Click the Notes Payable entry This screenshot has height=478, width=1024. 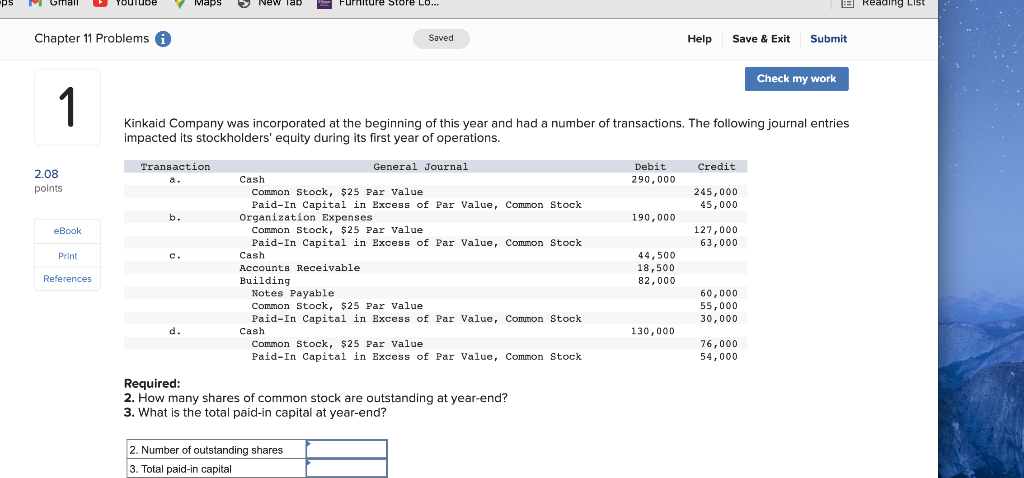click(x=293, y=293)
